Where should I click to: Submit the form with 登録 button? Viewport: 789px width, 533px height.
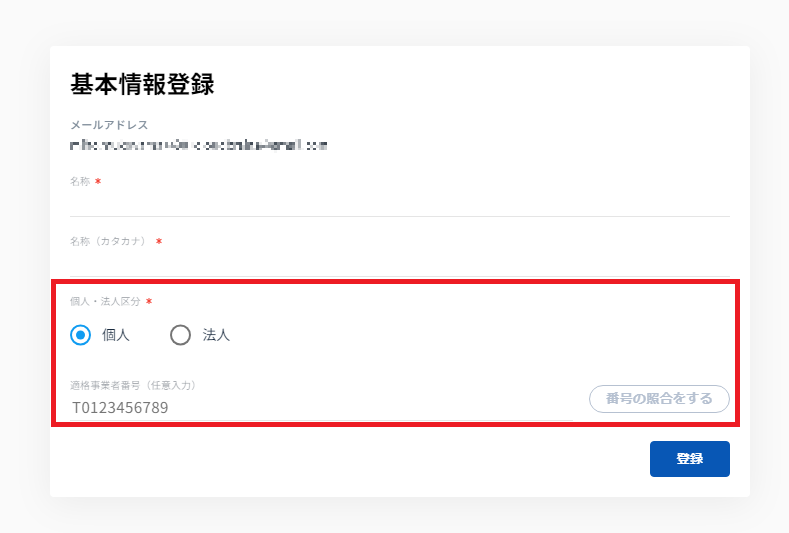tap(689, 459)
